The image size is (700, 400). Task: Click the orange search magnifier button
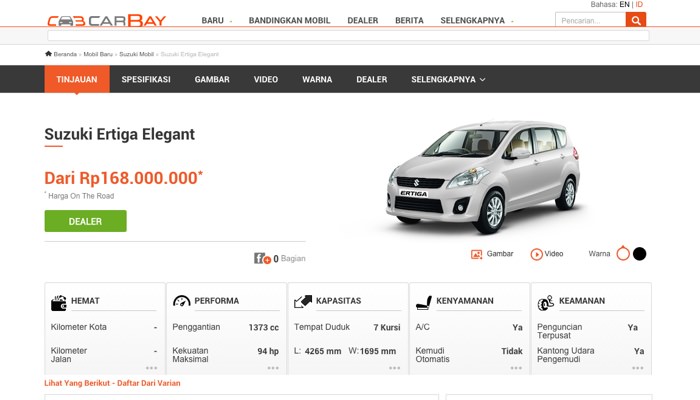[636, 20]
